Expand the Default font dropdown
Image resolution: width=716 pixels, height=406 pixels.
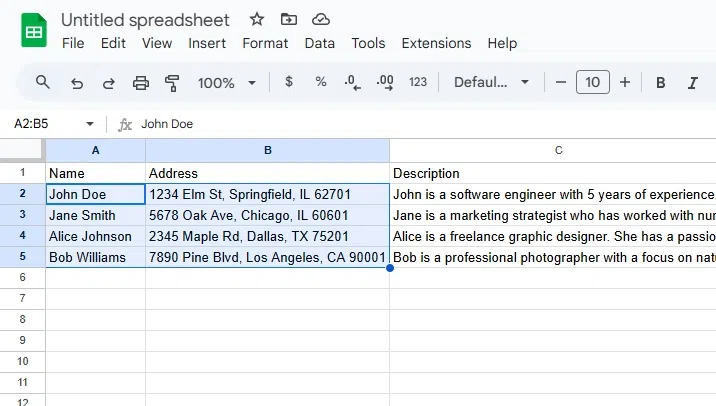pos(491,82)
